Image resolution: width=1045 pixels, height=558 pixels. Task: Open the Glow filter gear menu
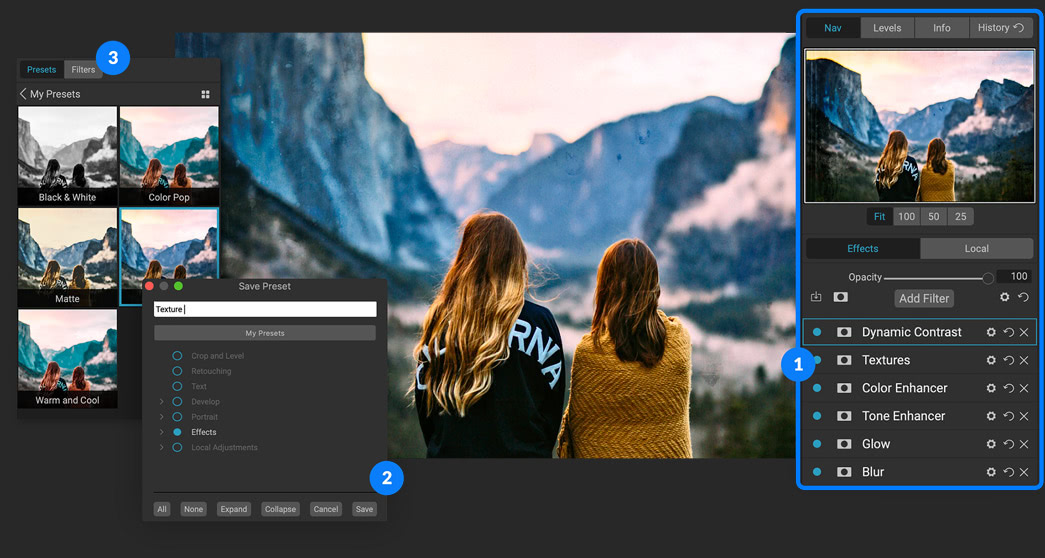coord(991,444)
